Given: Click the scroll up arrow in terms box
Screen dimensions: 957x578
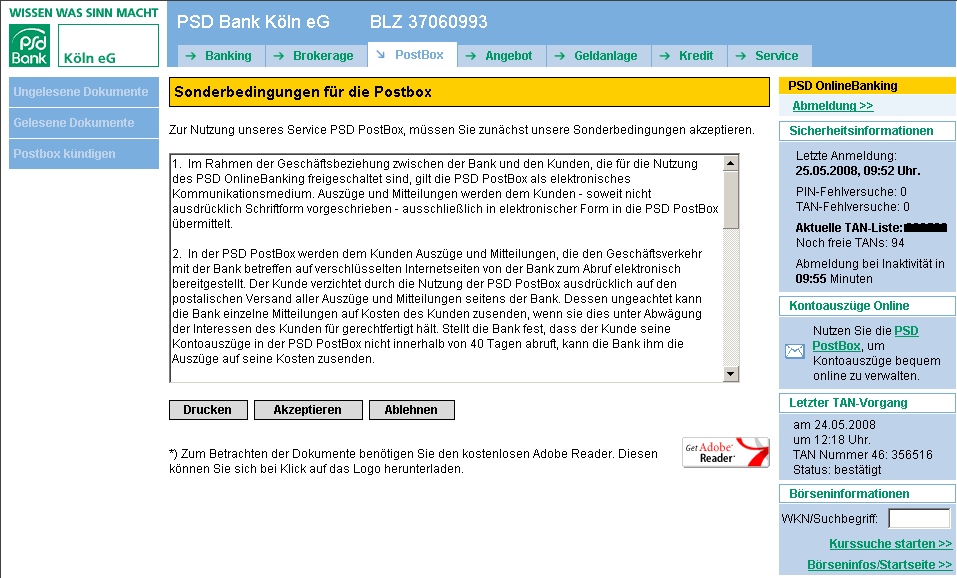Looking at the screenshot, I should [x=731, y=163].
